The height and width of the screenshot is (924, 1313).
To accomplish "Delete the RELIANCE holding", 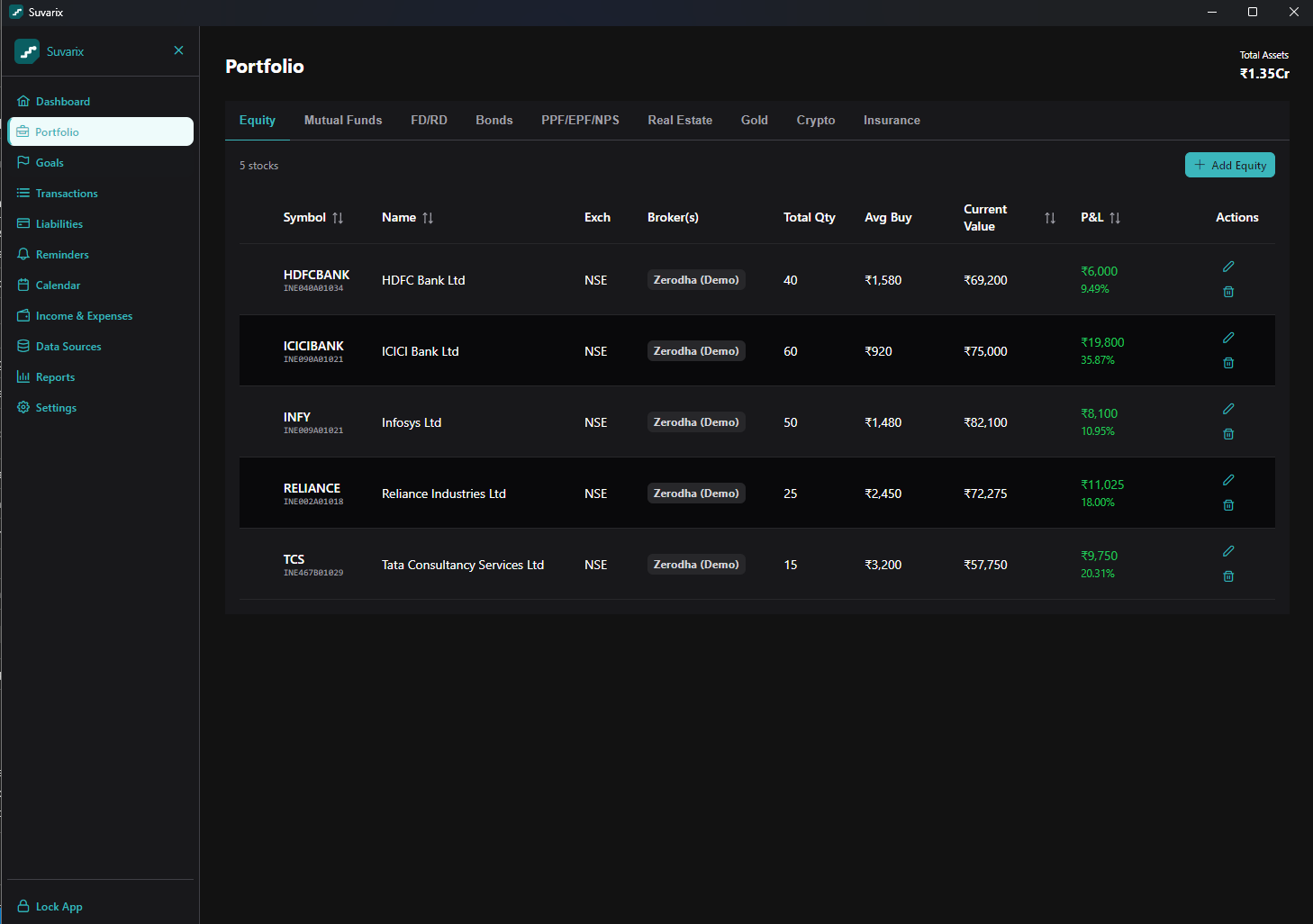I will point(1228,505).
